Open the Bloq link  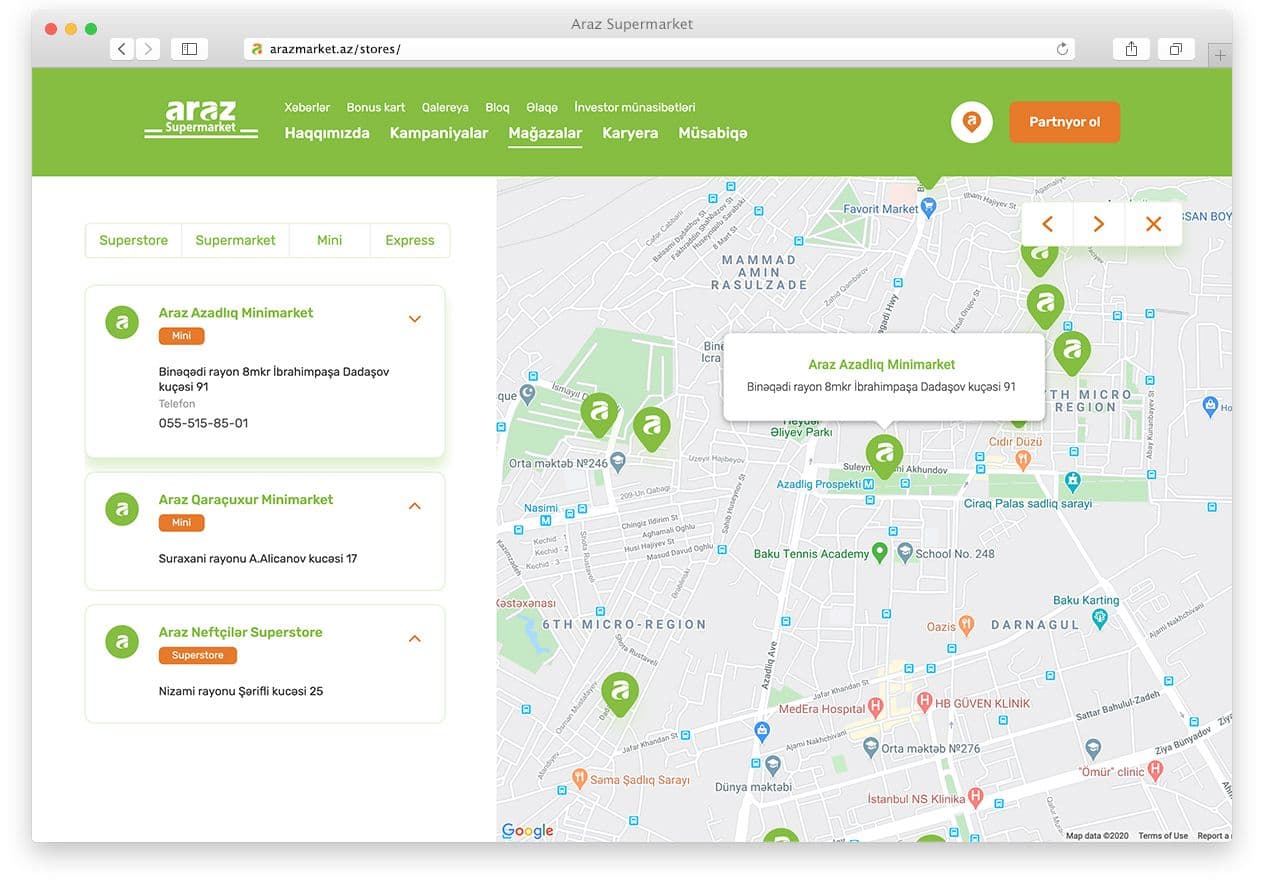tap(498, 107)
